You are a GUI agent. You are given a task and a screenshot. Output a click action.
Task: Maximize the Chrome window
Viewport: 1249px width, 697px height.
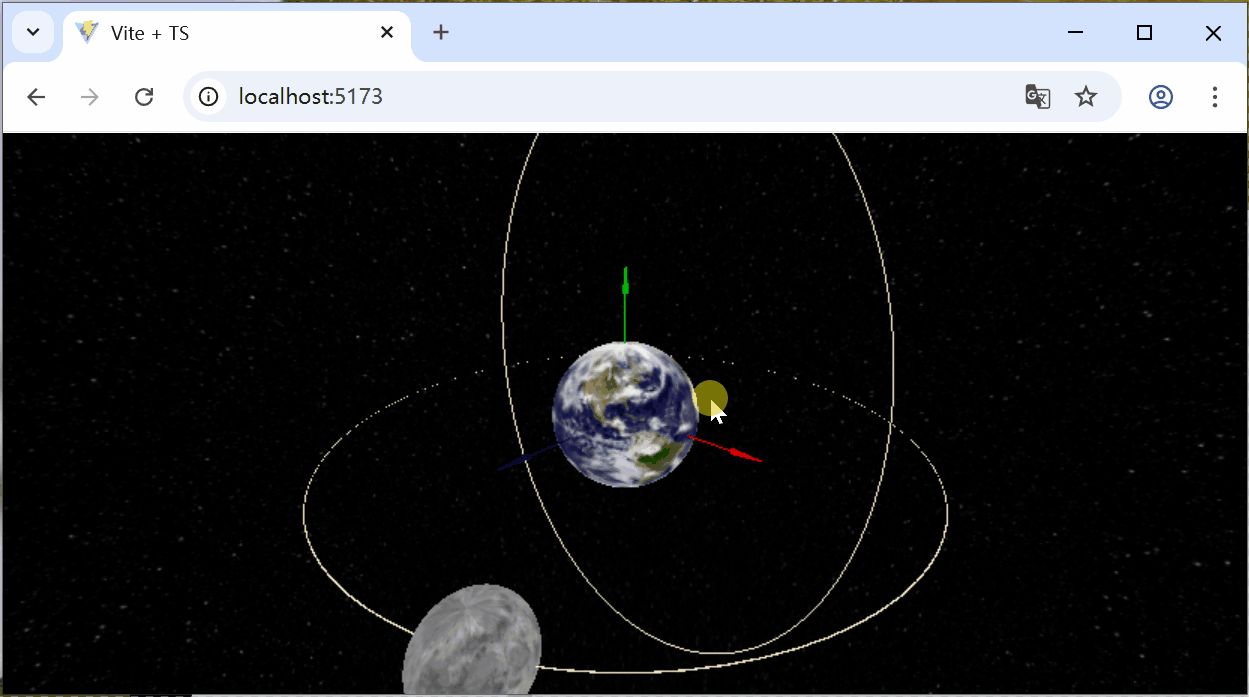point(1145,33)
